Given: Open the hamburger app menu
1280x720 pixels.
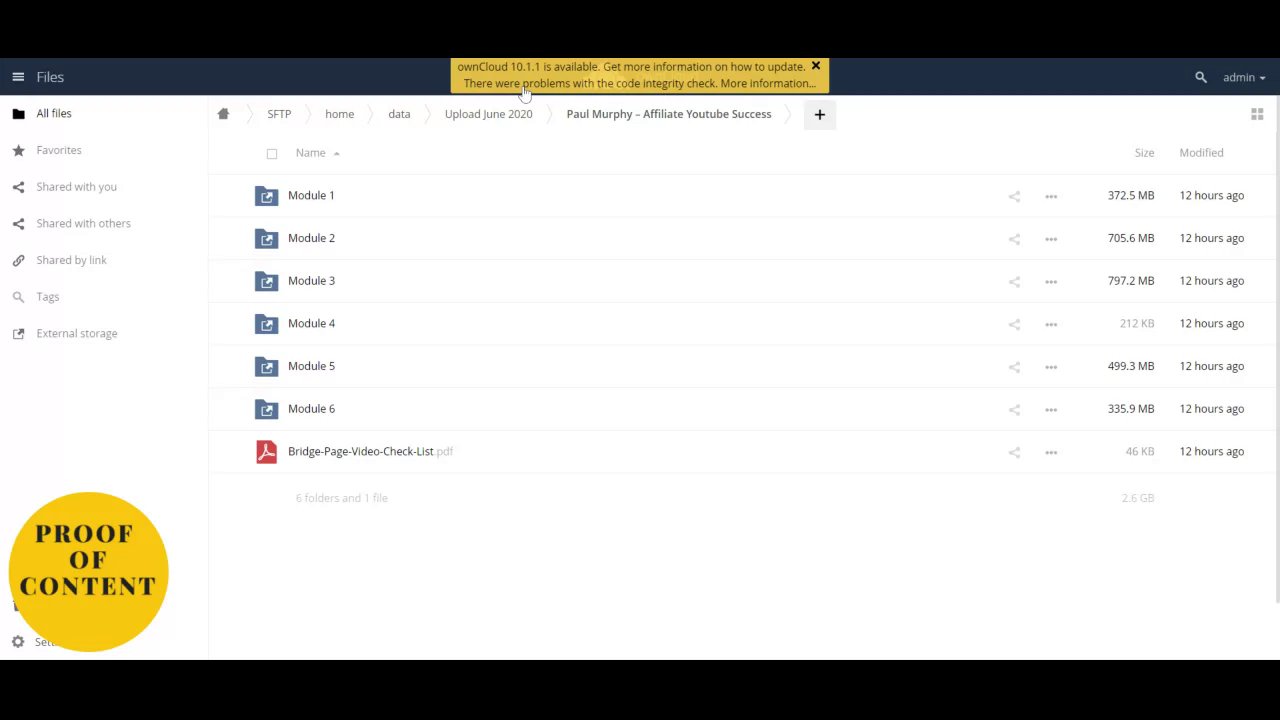Looking at the screenshot, I should [x=18, y=77].
